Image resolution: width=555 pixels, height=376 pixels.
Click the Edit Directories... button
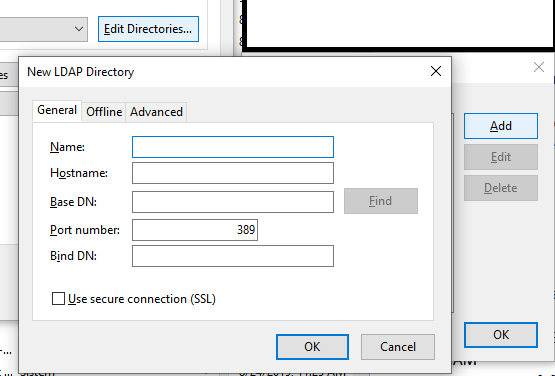[148, 29]
